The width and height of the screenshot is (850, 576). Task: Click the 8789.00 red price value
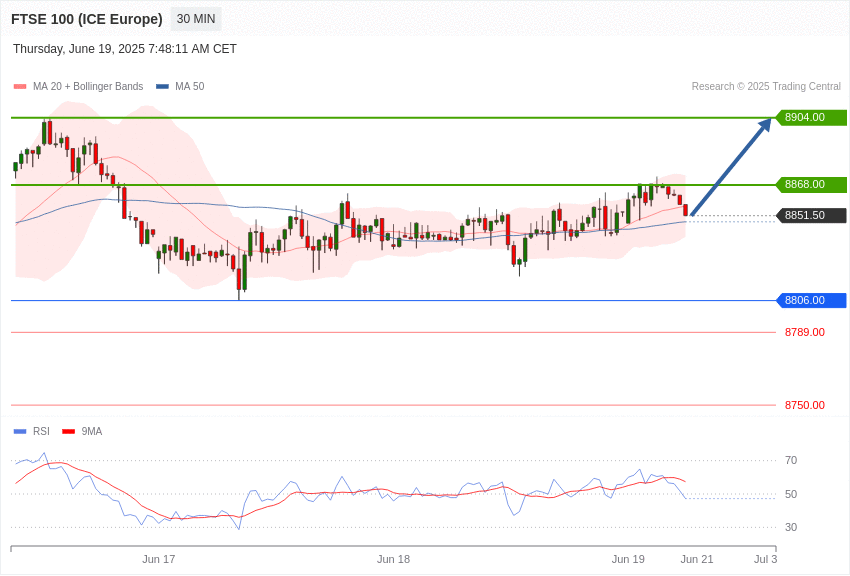(x=804, y=332)
